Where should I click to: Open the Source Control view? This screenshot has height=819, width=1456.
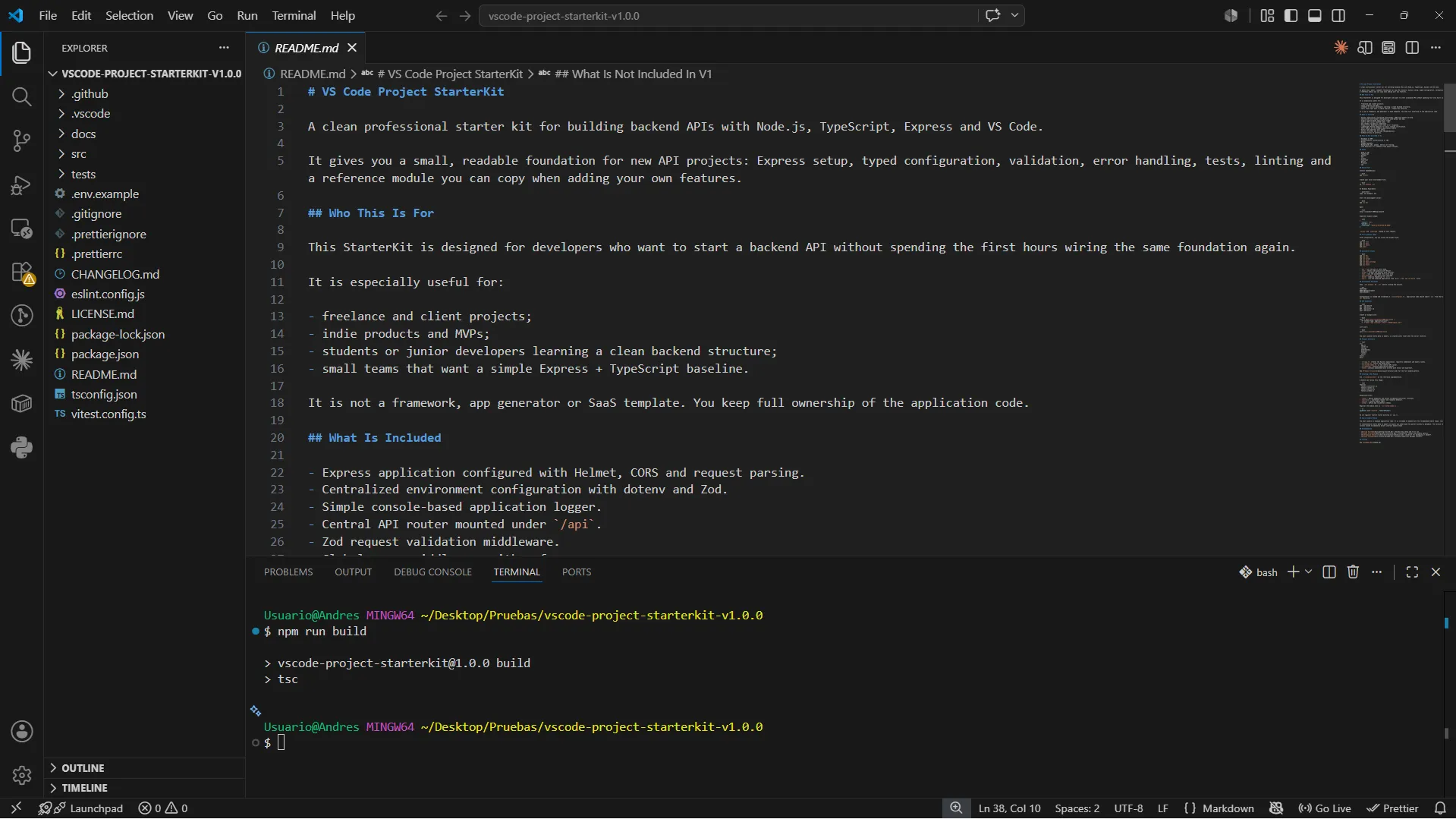click(21, 140)
